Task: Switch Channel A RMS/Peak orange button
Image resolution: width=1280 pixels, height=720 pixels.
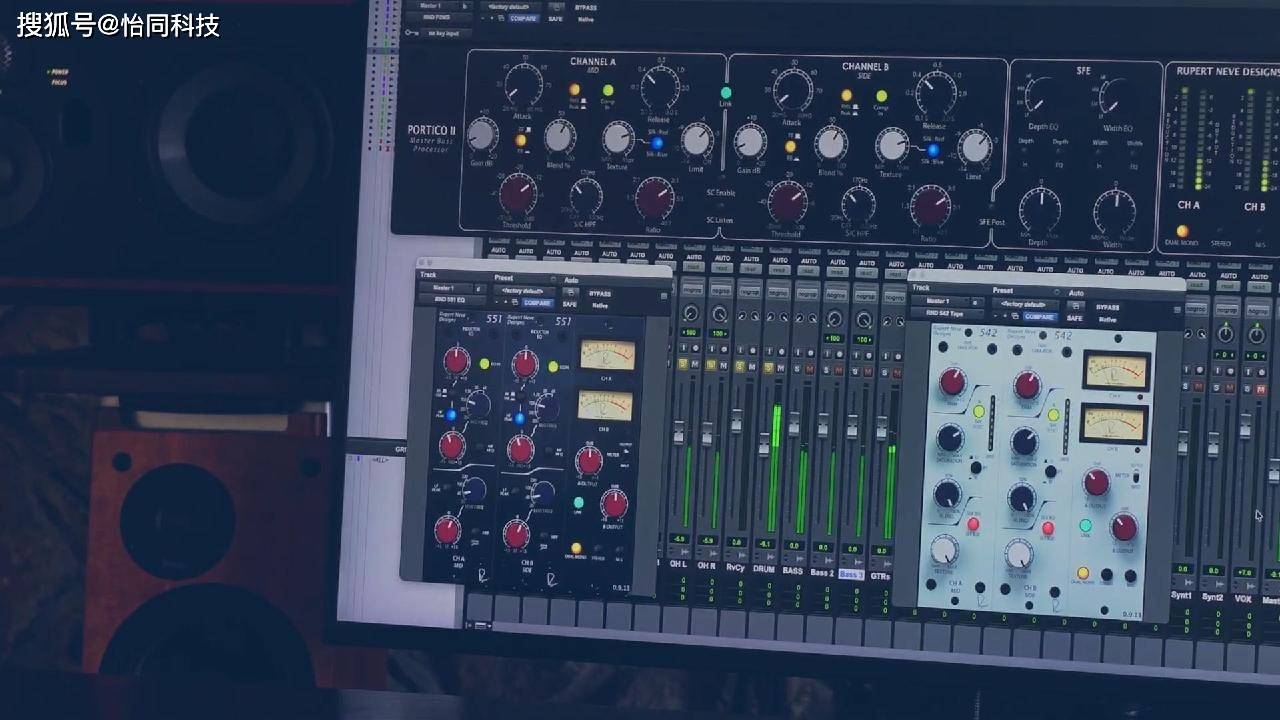Action: pos(575,89)
